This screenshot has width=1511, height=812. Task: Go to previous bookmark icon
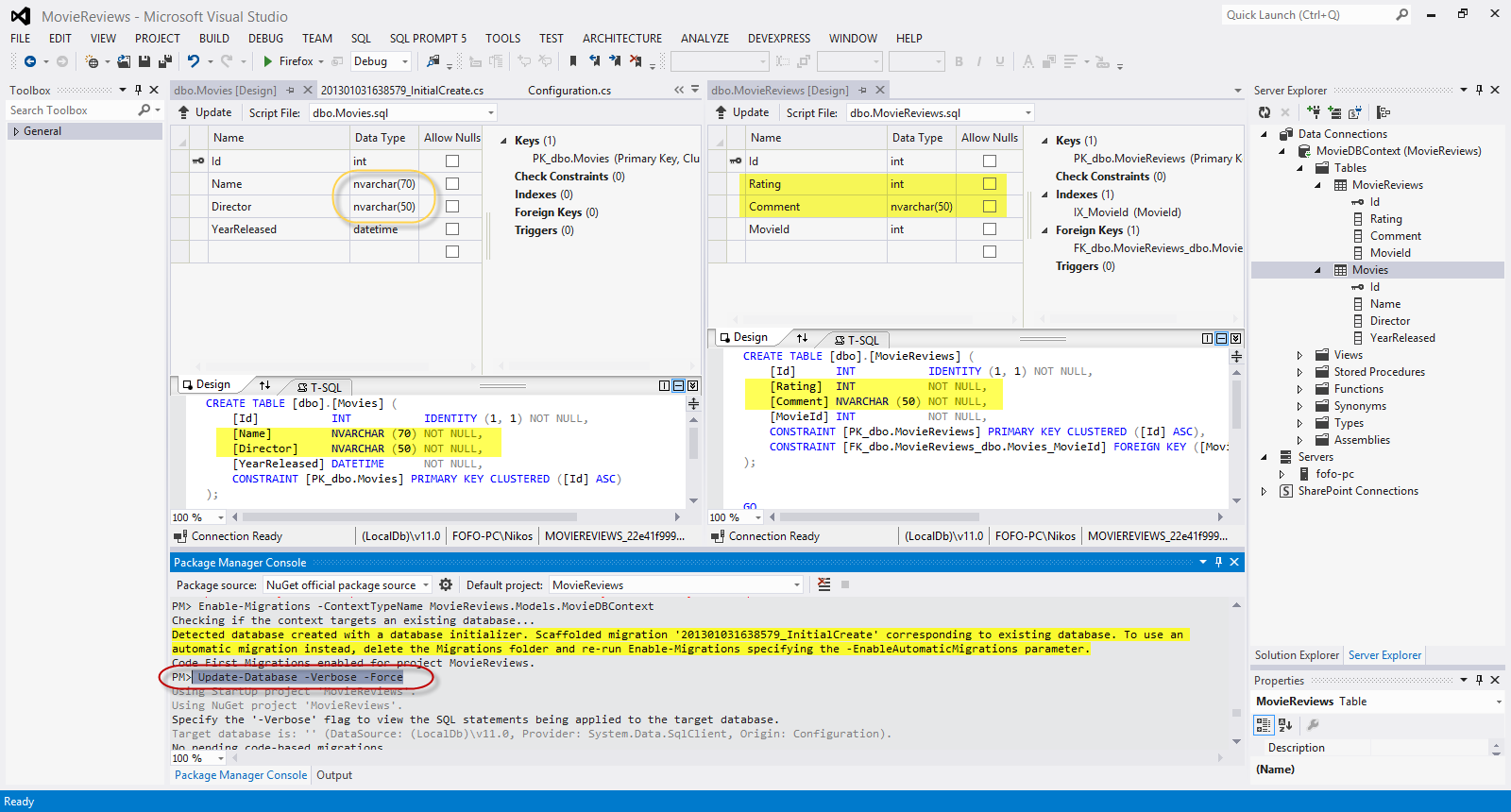[594, 61]
